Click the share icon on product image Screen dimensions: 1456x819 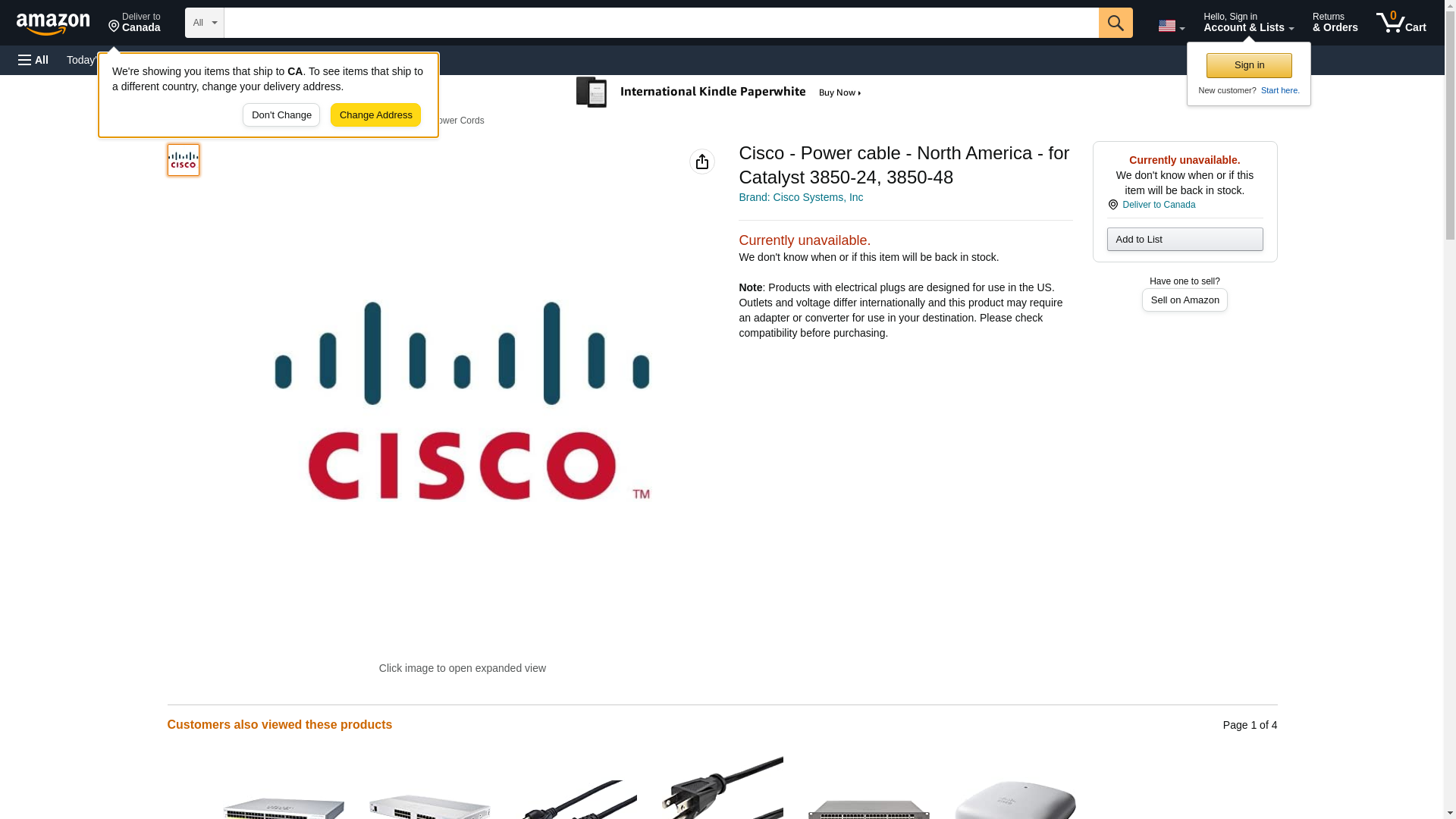(701, 162)
